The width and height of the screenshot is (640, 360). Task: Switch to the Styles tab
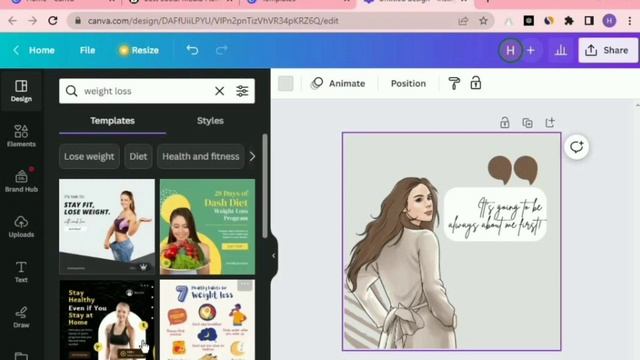pos(210,121)
